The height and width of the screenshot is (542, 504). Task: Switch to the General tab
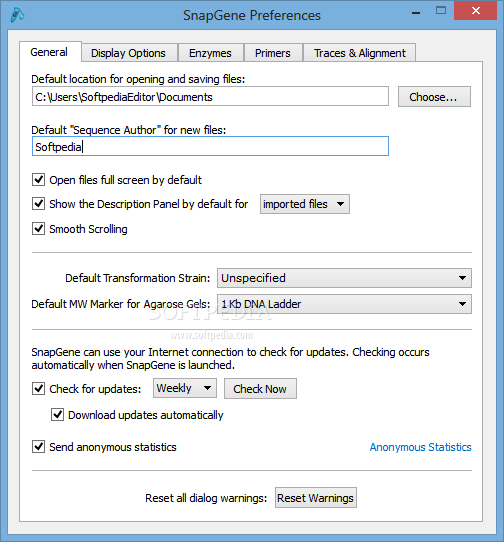point(49,52)
